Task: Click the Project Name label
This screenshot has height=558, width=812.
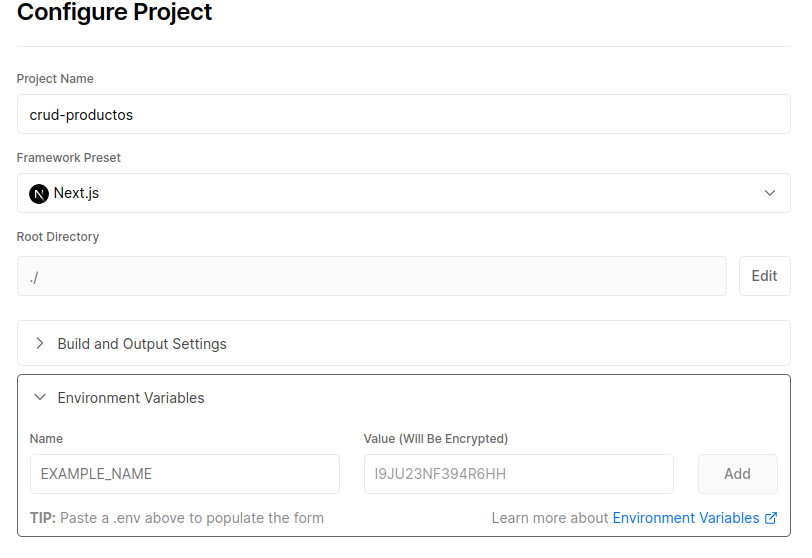Action: (55, 79)
